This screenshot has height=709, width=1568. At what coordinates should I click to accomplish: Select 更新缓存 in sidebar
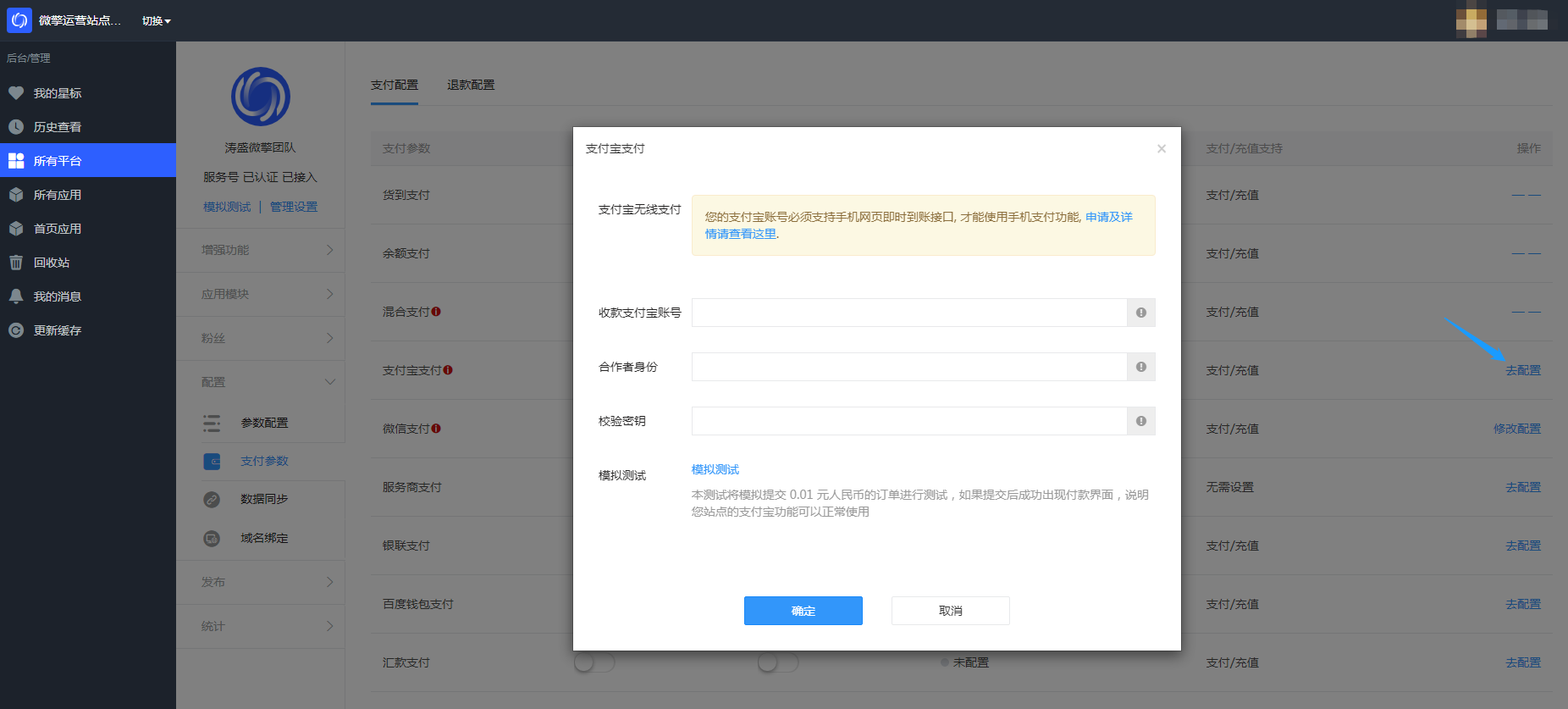[88, 330]
